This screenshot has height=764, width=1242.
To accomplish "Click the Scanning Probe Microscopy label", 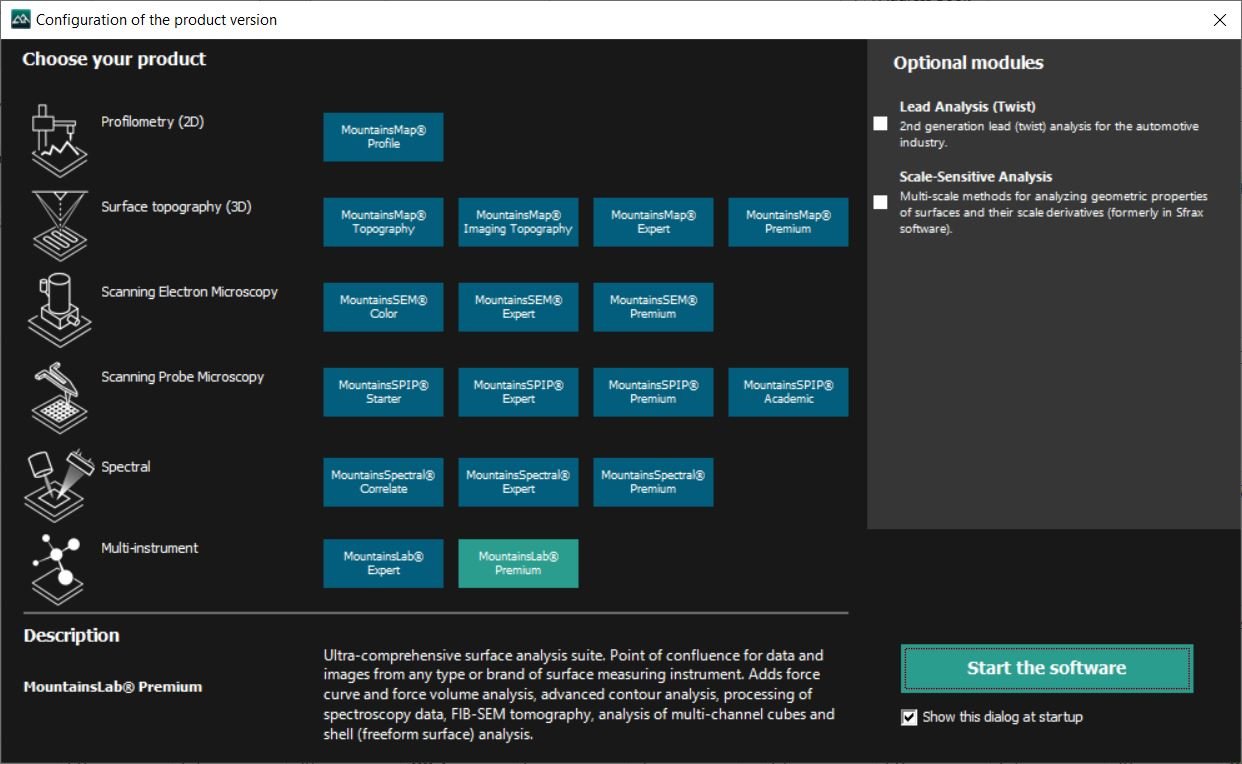I will (x=182, y=377).
